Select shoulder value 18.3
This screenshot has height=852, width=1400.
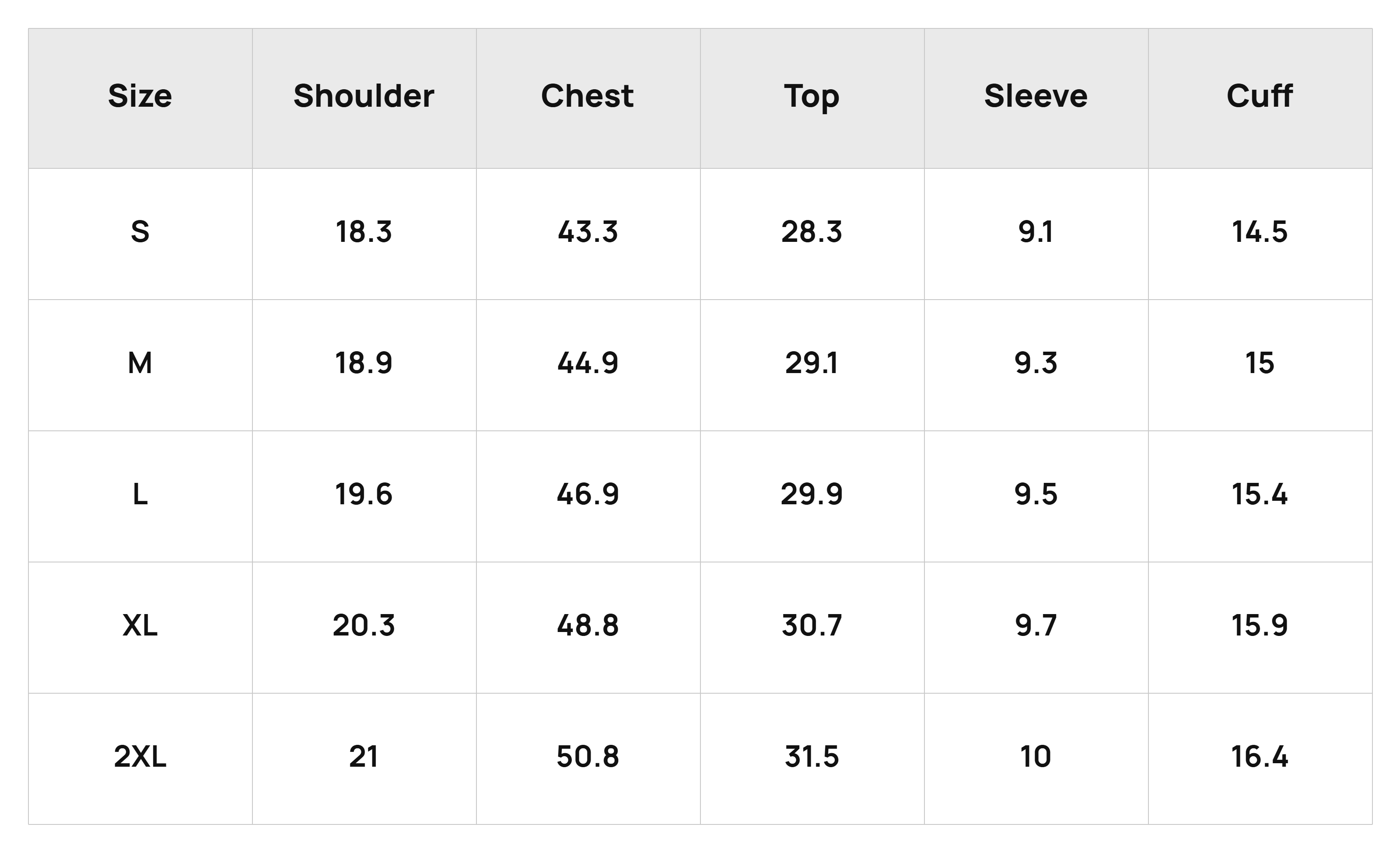[364, 232]
